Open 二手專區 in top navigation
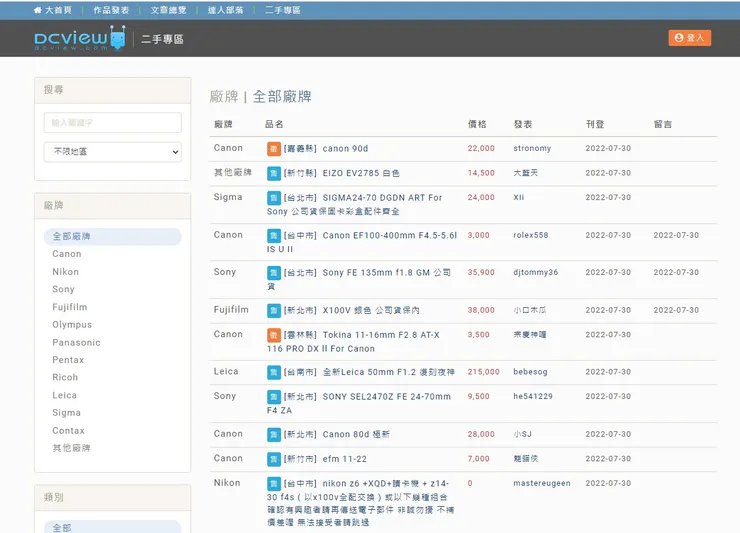This screenshot has height=533, width=740. click(282, 10)
